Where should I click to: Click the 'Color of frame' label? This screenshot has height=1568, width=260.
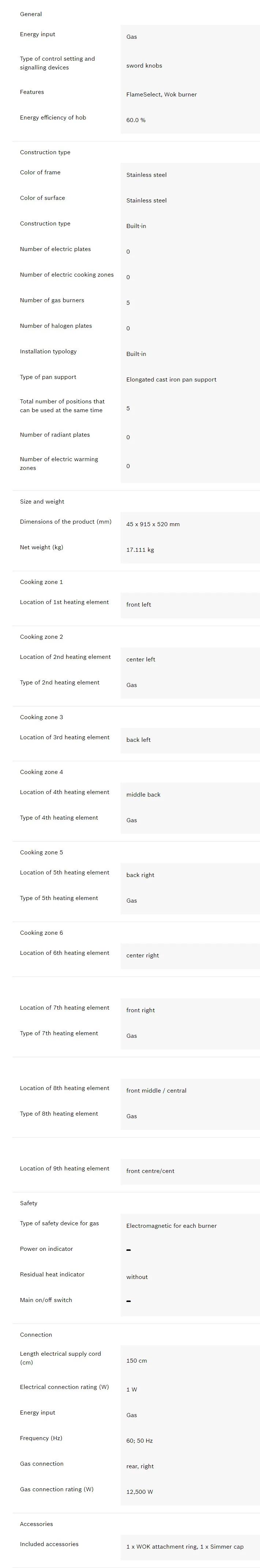point(39,173)
